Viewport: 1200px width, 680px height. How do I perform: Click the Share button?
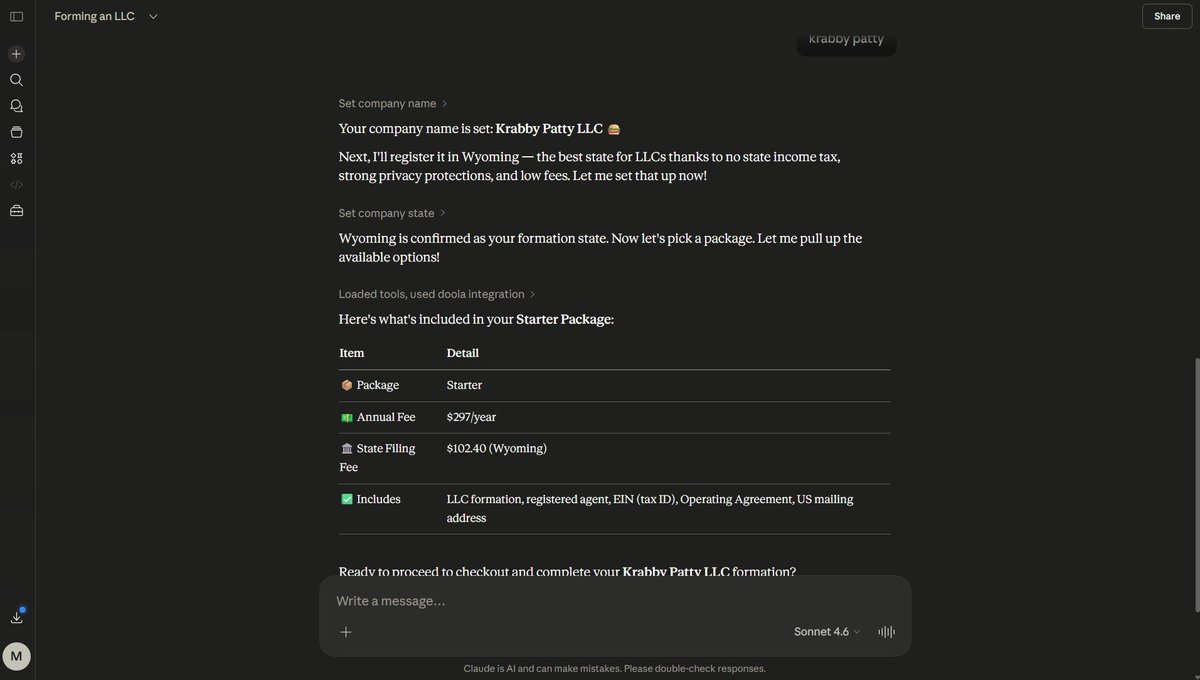(1167, 16)
